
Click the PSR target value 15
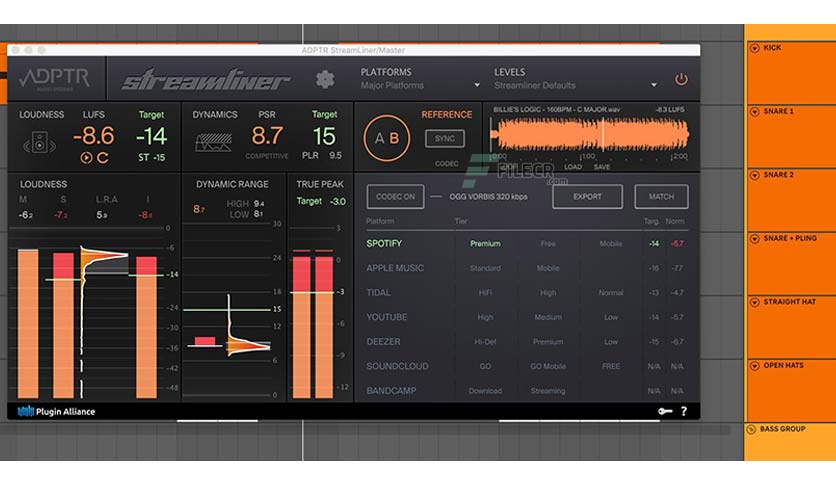tap(324, 136)
